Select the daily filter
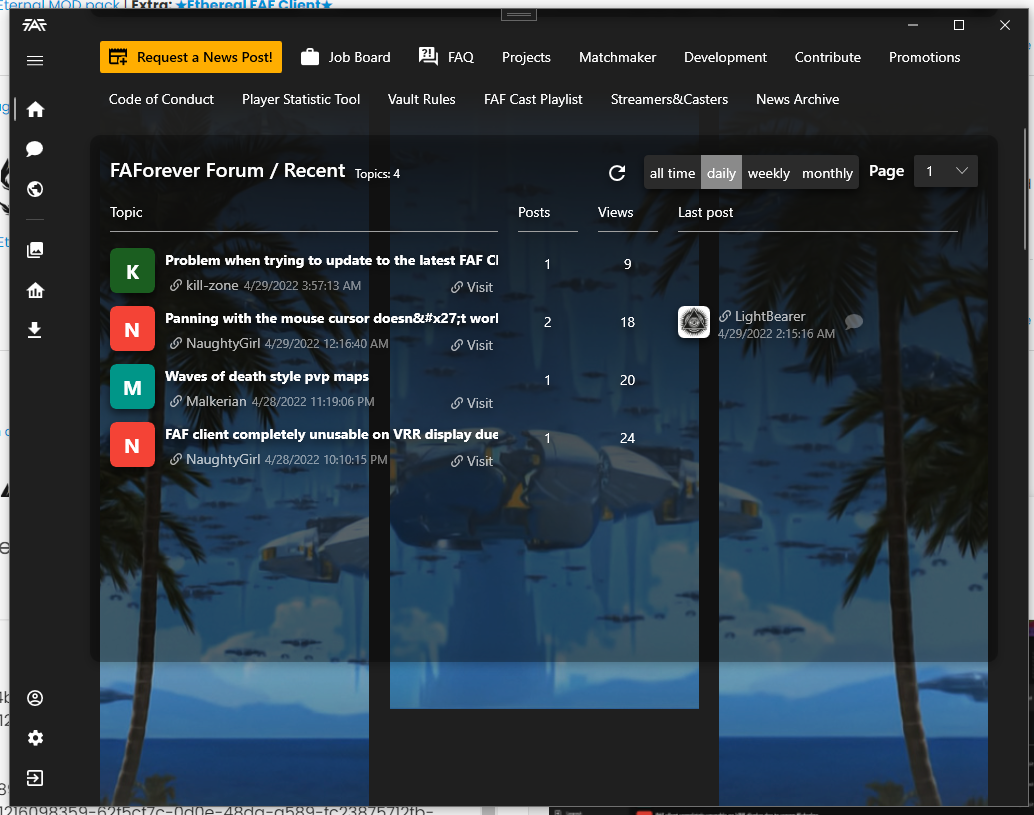This screenshot has height=815, width=1034. tap(721, 173)
